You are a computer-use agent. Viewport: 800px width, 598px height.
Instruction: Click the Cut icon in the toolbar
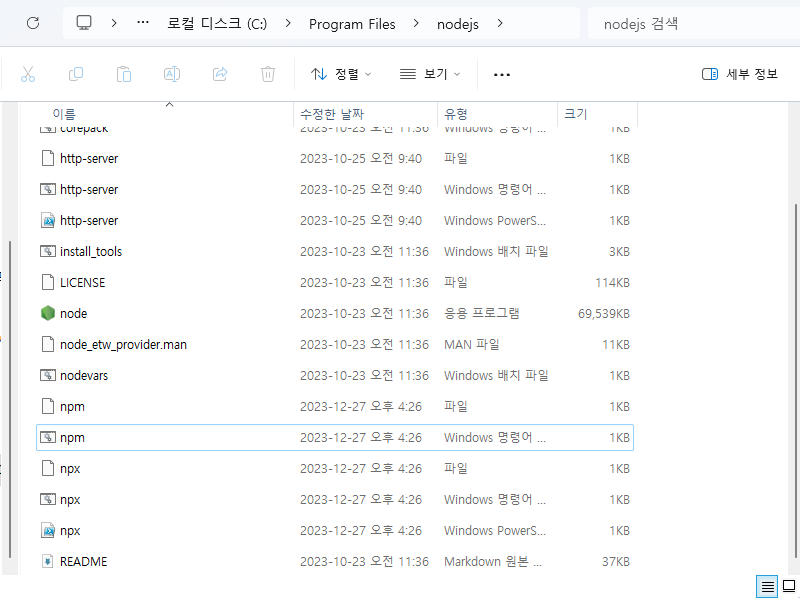pos(27,74)
